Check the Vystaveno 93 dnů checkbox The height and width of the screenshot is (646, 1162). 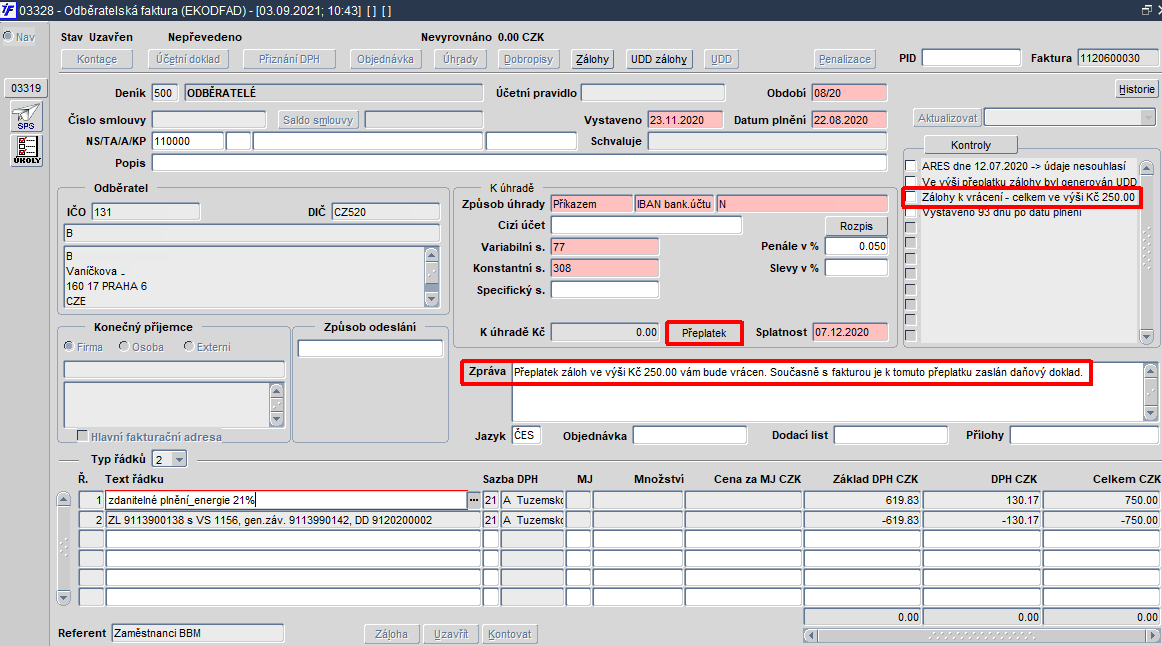911,213
